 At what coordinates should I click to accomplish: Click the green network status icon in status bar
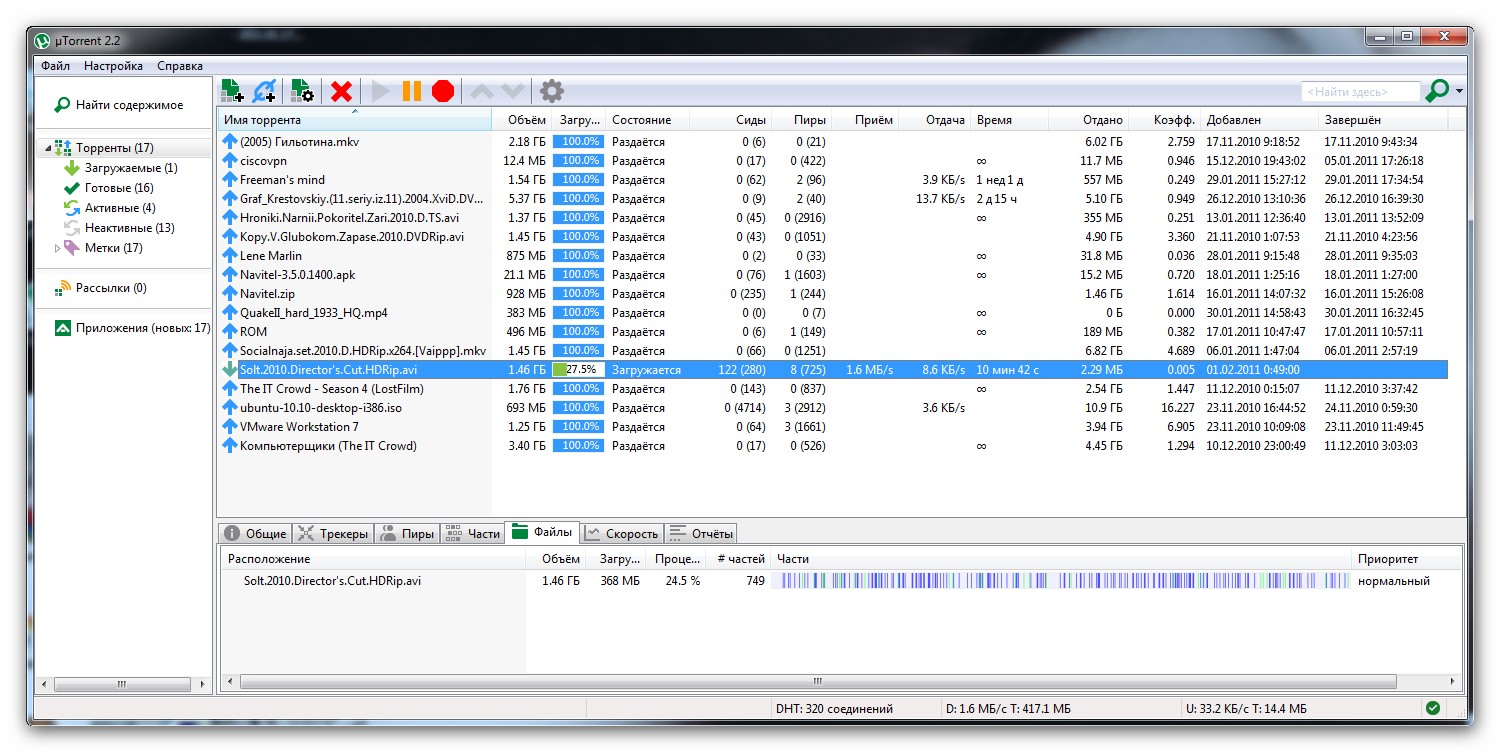[1433, 708]
